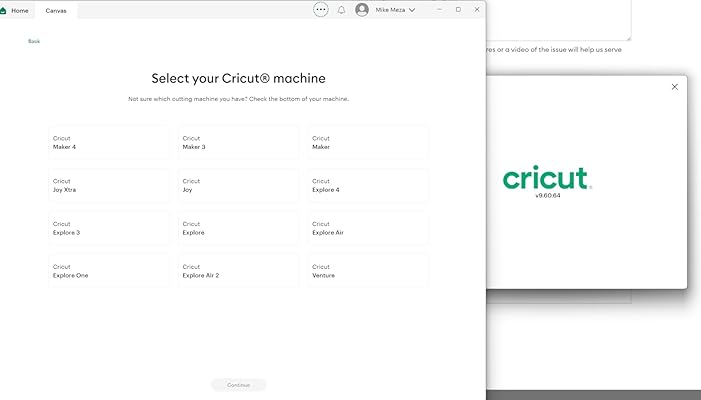Switch to the Canvas tab
Screen dimensions: 701x400
tap(56, 10)
